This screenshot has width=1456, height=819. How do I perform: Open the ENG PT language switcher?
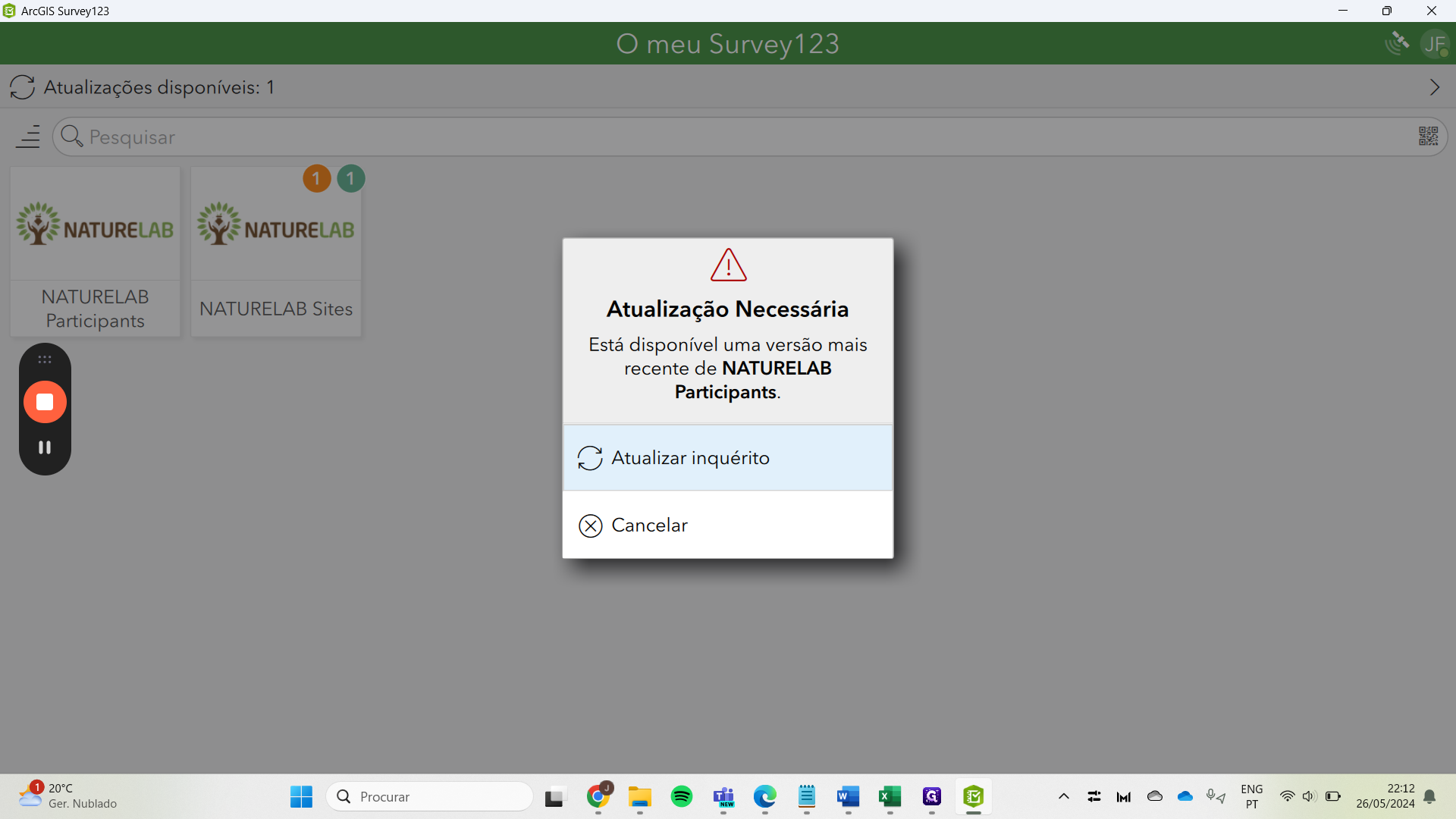pos(1251,796)
